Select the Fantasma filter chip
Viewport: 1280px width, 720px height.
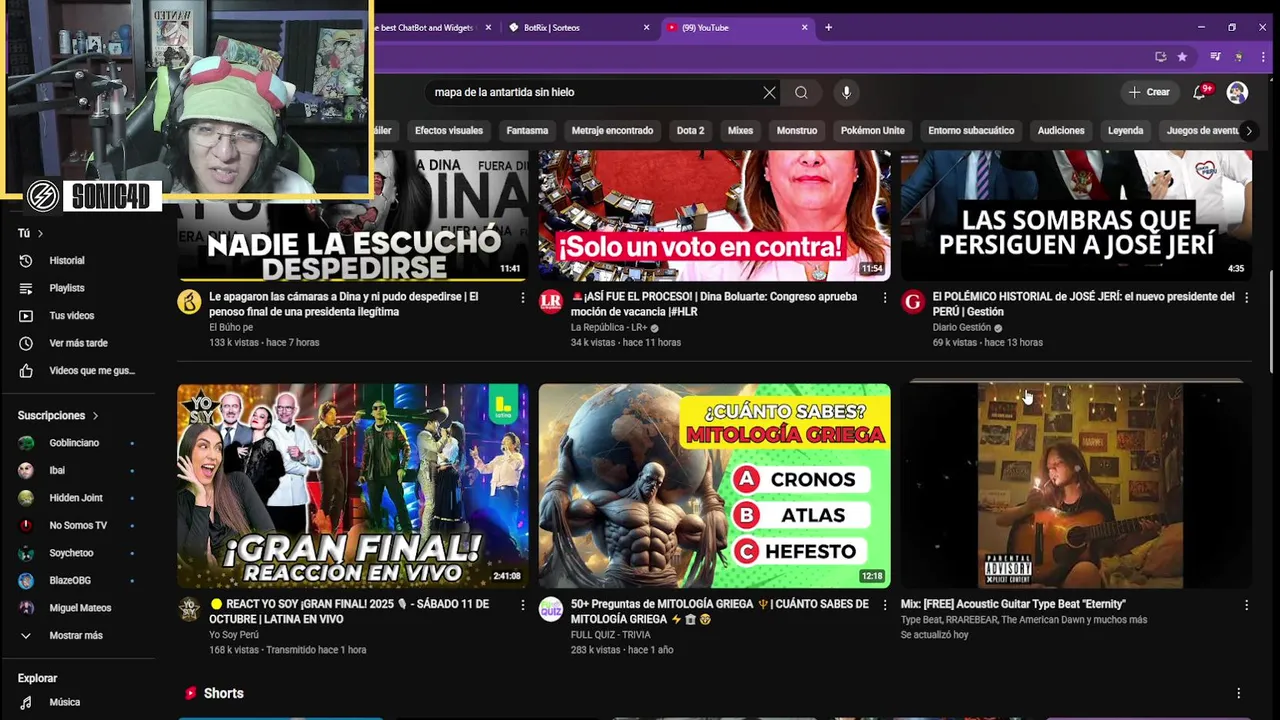[x=527, y=131]
